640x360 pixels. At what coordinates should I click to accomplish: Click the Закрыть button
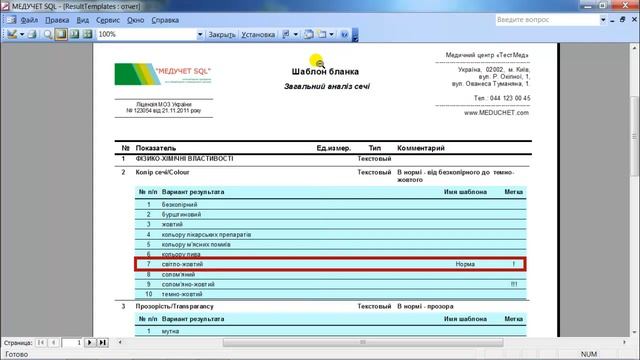(222, 35)
